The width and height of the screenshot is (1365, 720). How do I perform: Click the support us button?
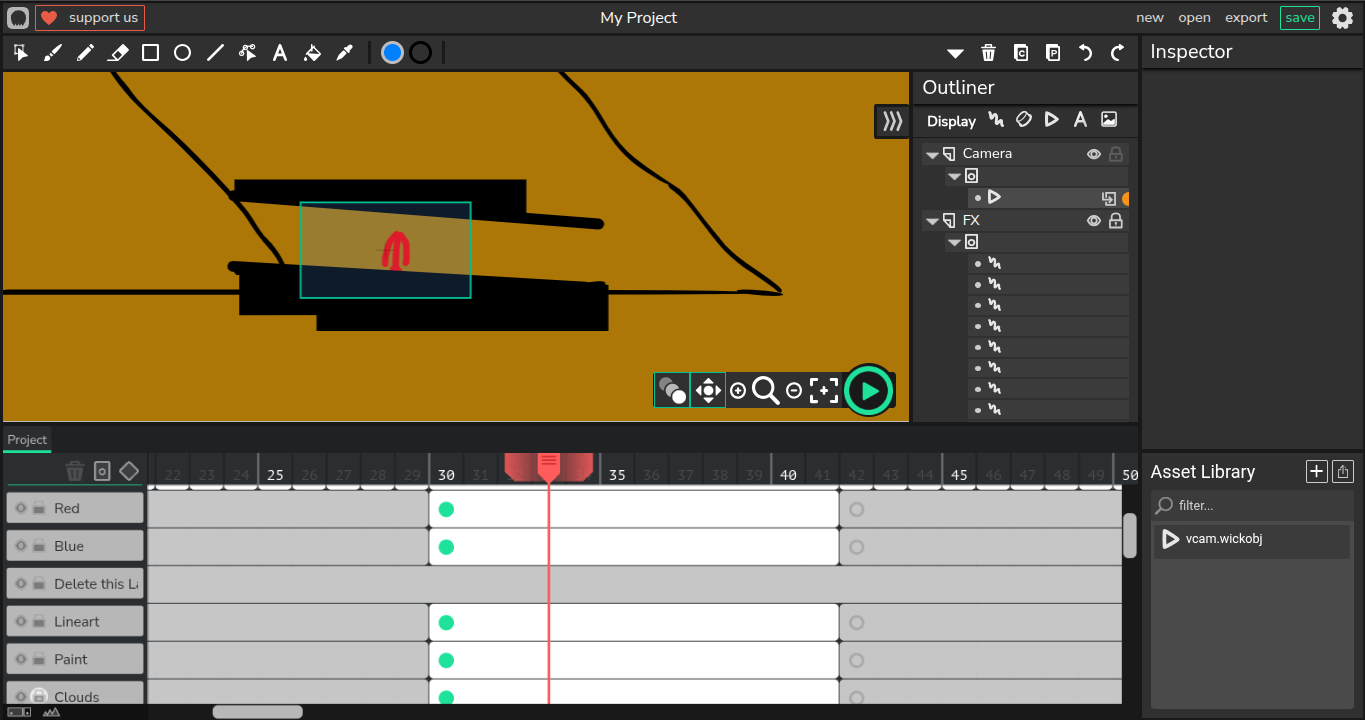tap(90, 18)
